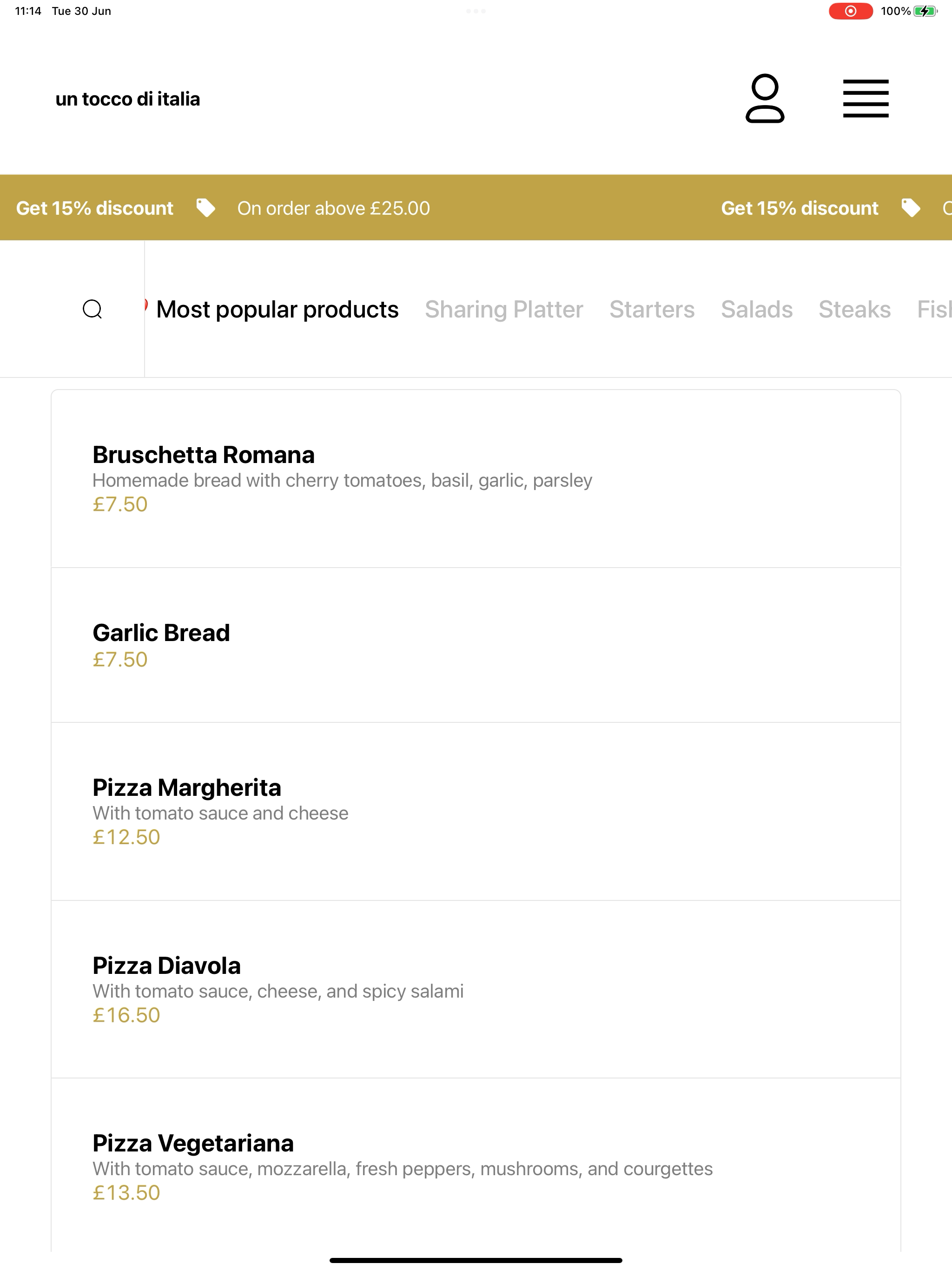Tap the multitasking dots at top

[x=476, y=11]
